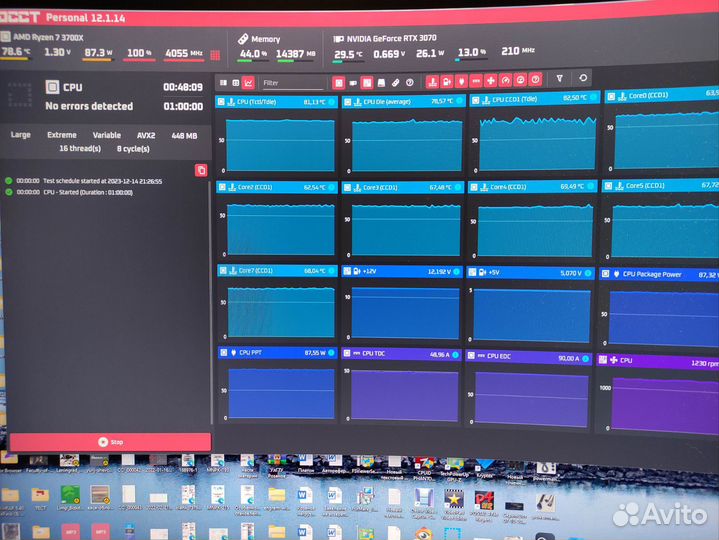
Task: Click the 'Variable' load type label
Action: [x=107, y=135]
